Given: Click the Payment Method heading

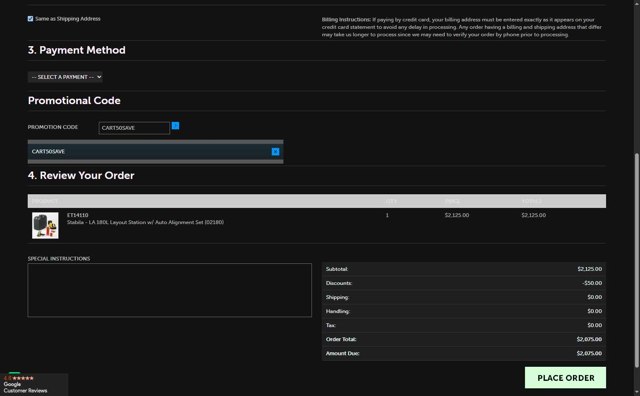Looking at the screenshot, I should (77, 50).
